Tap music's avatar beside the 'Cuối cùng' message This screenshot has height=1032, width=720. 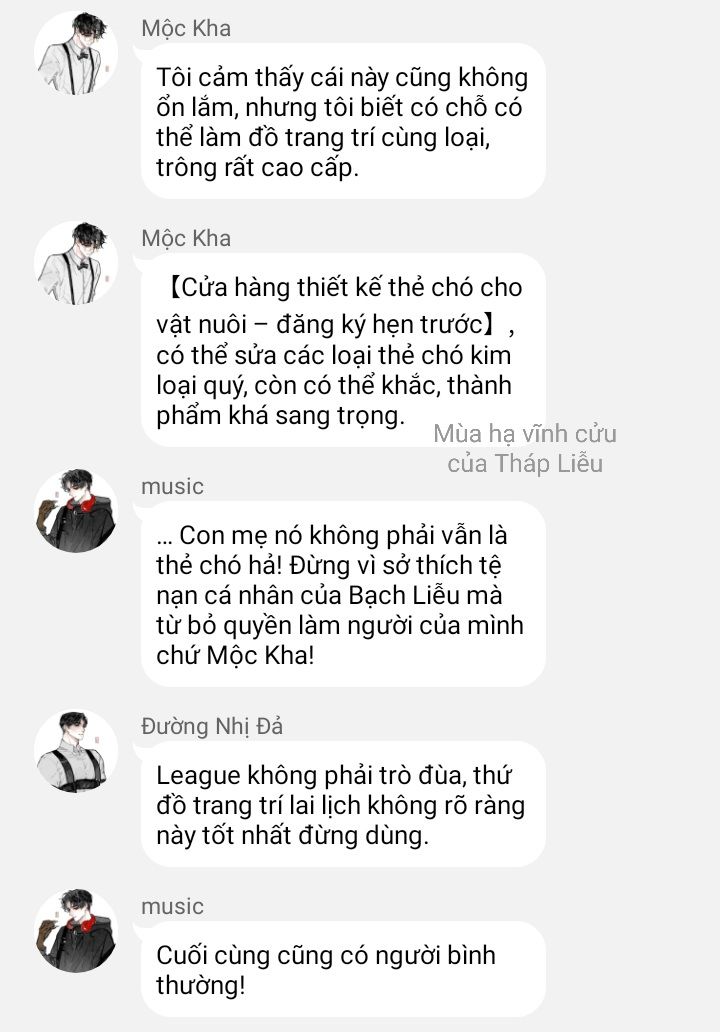coord(76,931)
